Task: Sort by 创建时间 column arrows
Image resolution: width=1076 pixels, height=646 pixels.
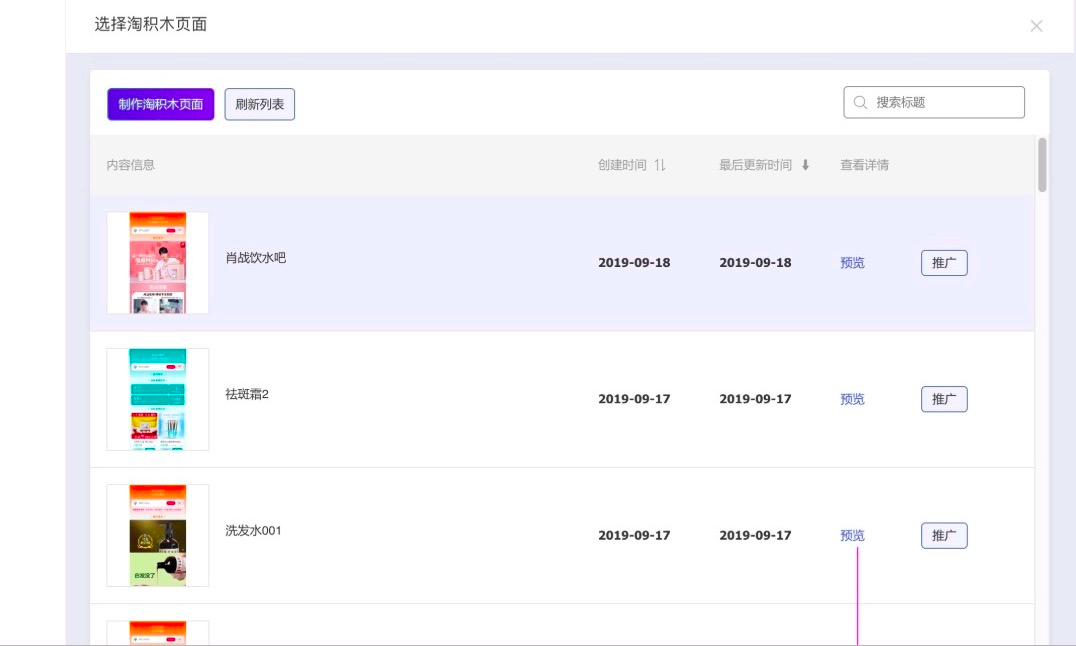Action: point(659,165)
